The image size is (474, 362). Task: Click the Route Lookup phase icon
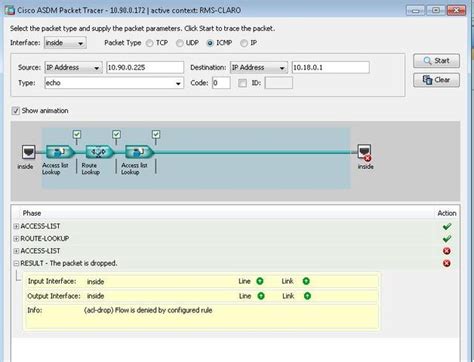pos(99,152)
